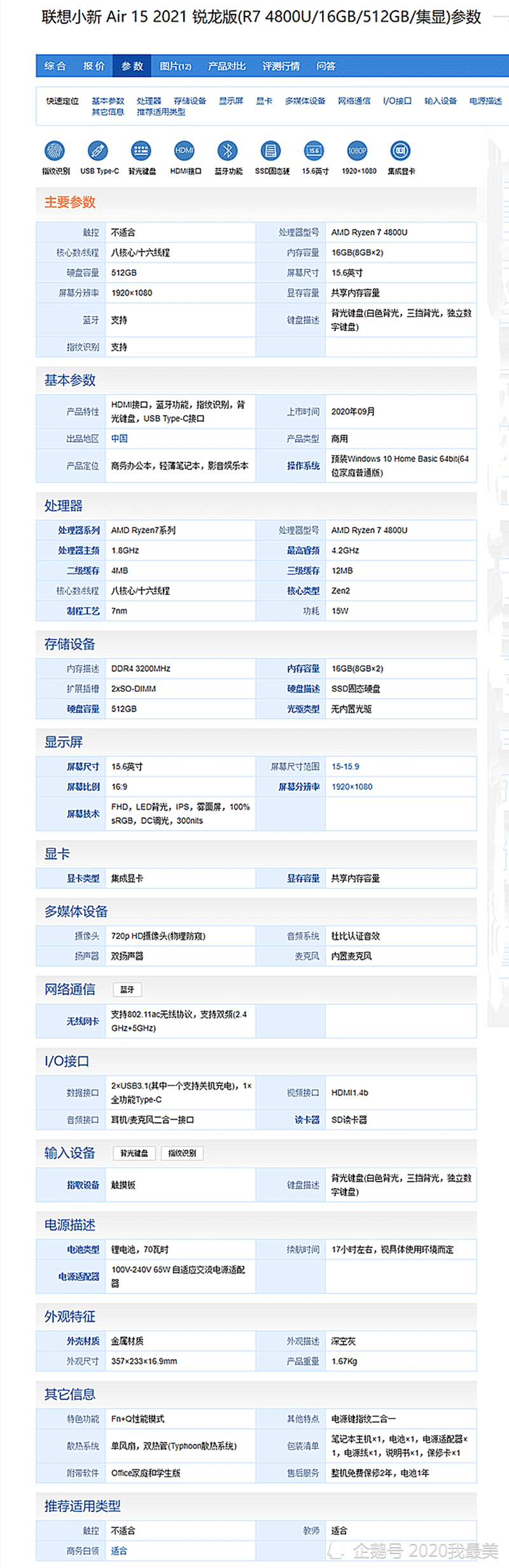Click the USB Type-C feature icon

click(97, 151)
